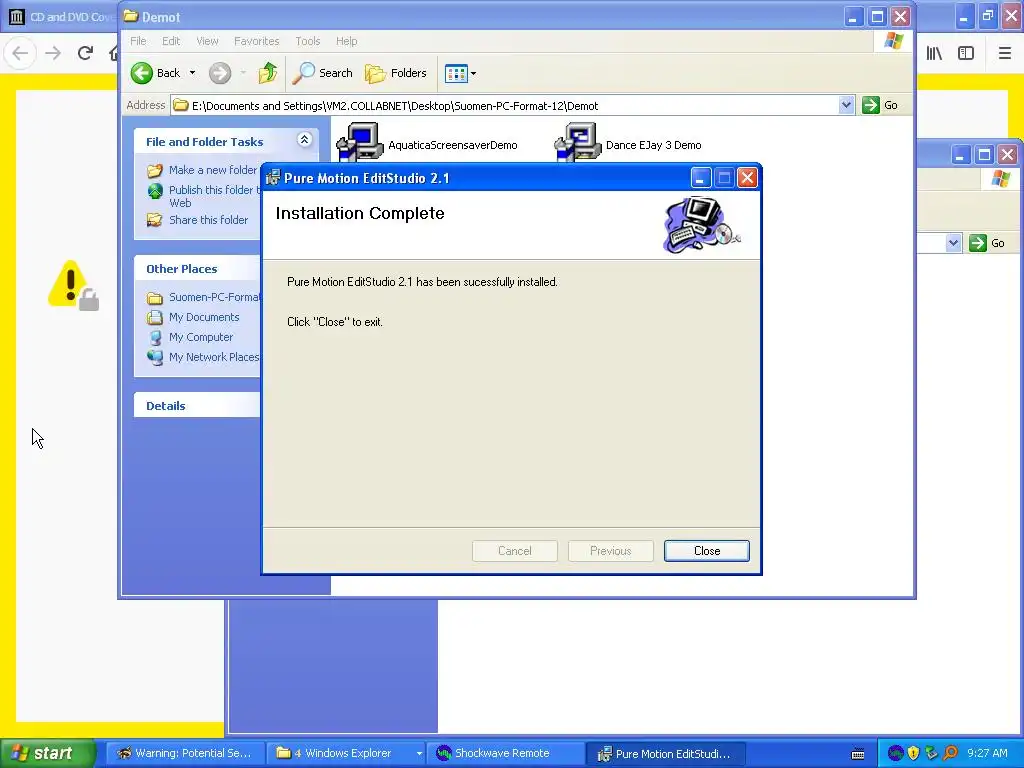Click the My Computer icon in sidebar
Viewport: 1024px width, 768px height.
coord(155,338)
